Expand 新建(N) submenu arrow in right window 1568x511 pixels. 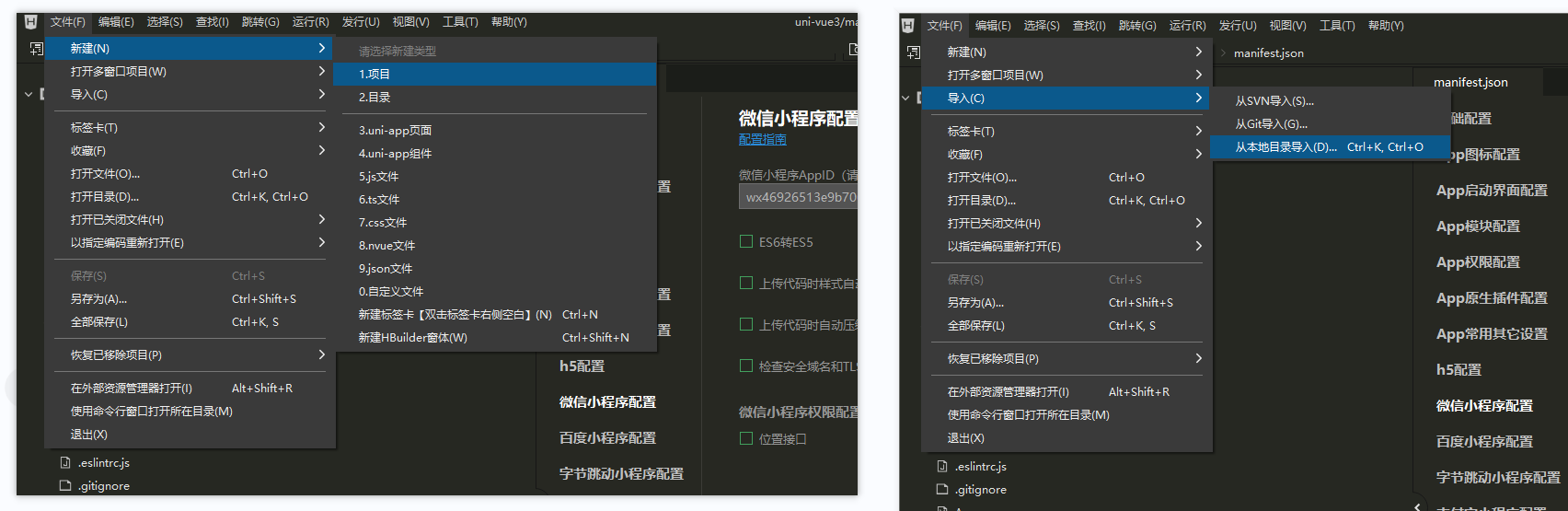(x=1198, y=52)
